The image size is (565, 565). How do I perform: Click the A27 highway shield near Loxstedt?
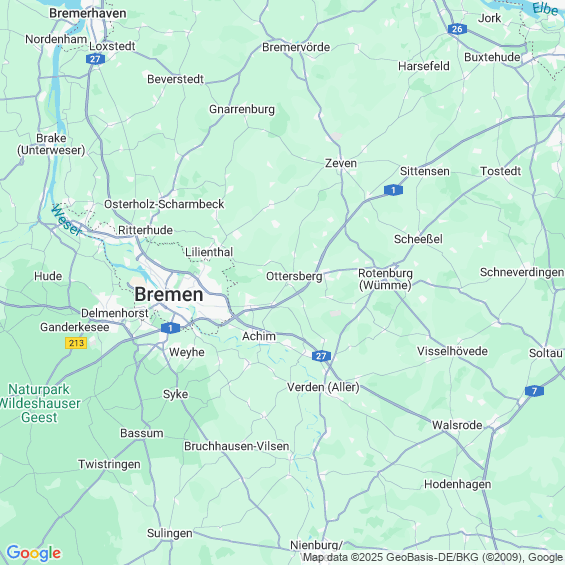[95, 59]
